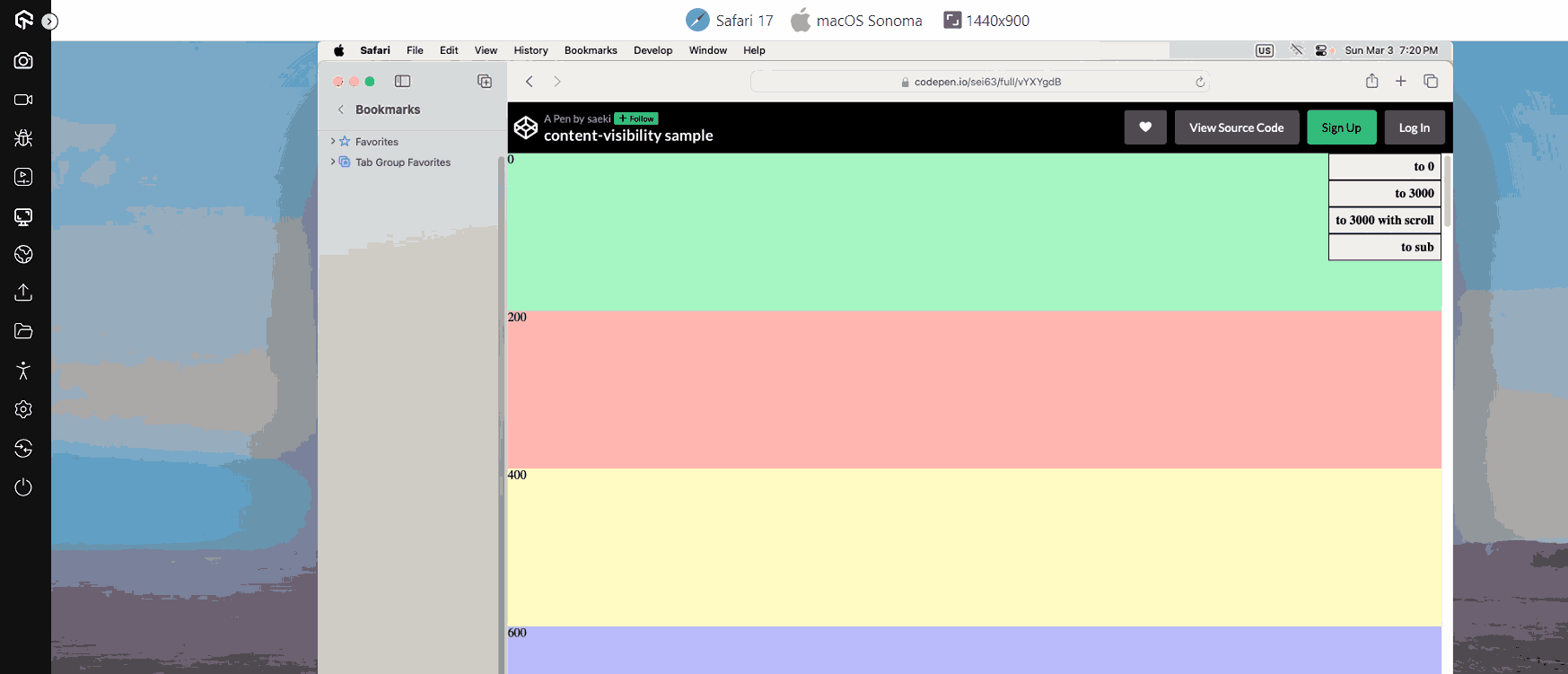This screenshot has height=674, width=1568.
Task: Toggle the macOS Control Center icon
Action: coord(1320,51)
